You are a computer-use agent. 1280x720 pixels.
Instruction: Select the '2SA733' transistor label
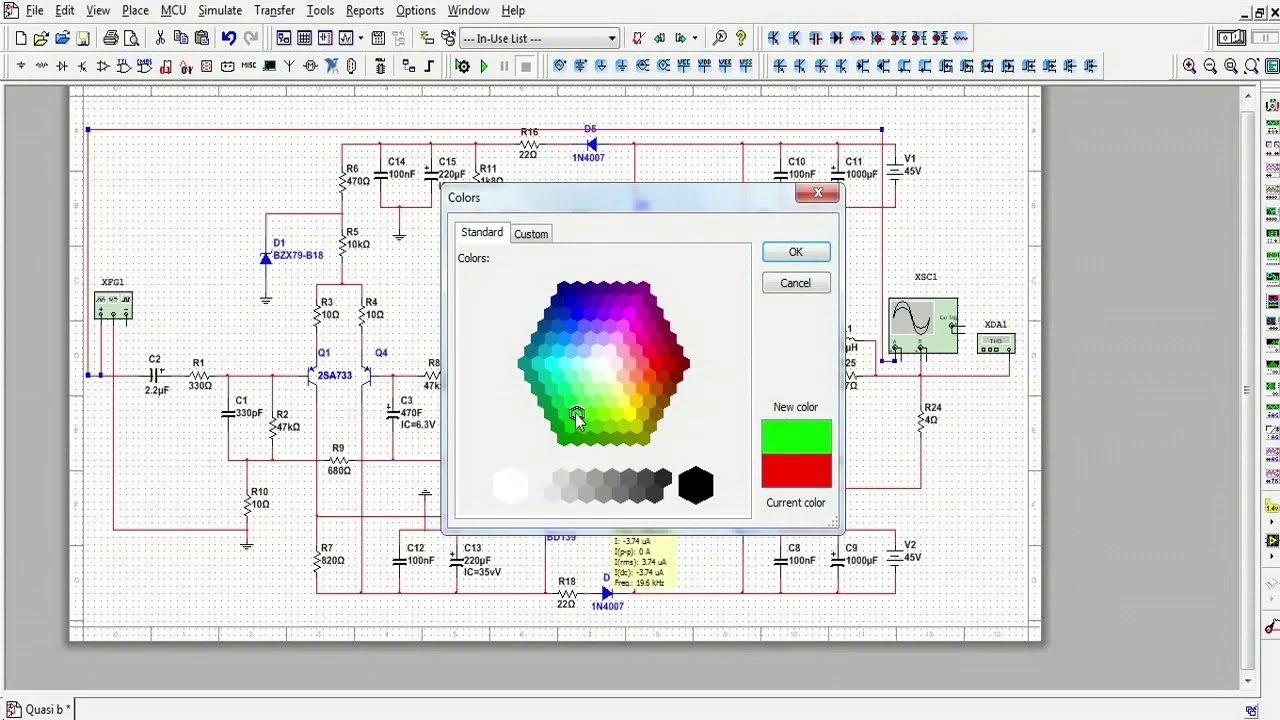tap(334, 376)
